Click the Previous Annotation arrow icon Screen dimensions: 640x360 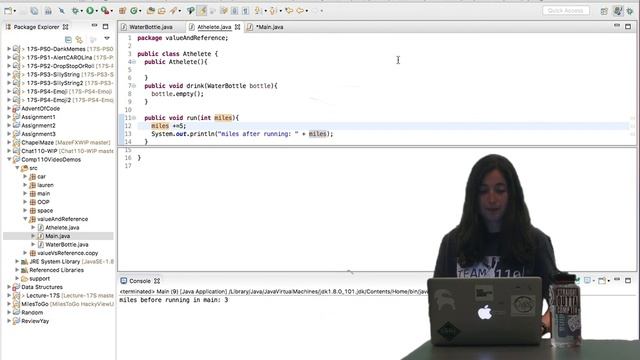273,11
